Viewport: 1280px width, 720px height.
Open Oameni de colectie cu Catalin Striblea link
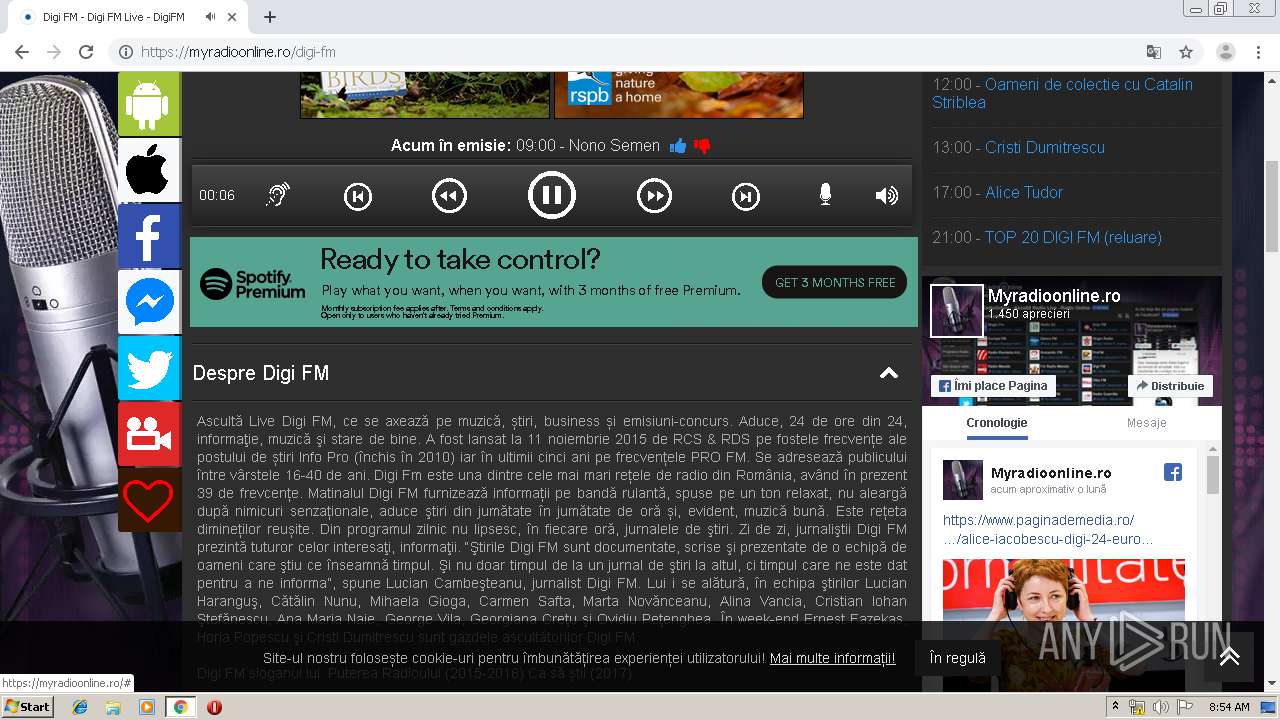pos(1062,93)
